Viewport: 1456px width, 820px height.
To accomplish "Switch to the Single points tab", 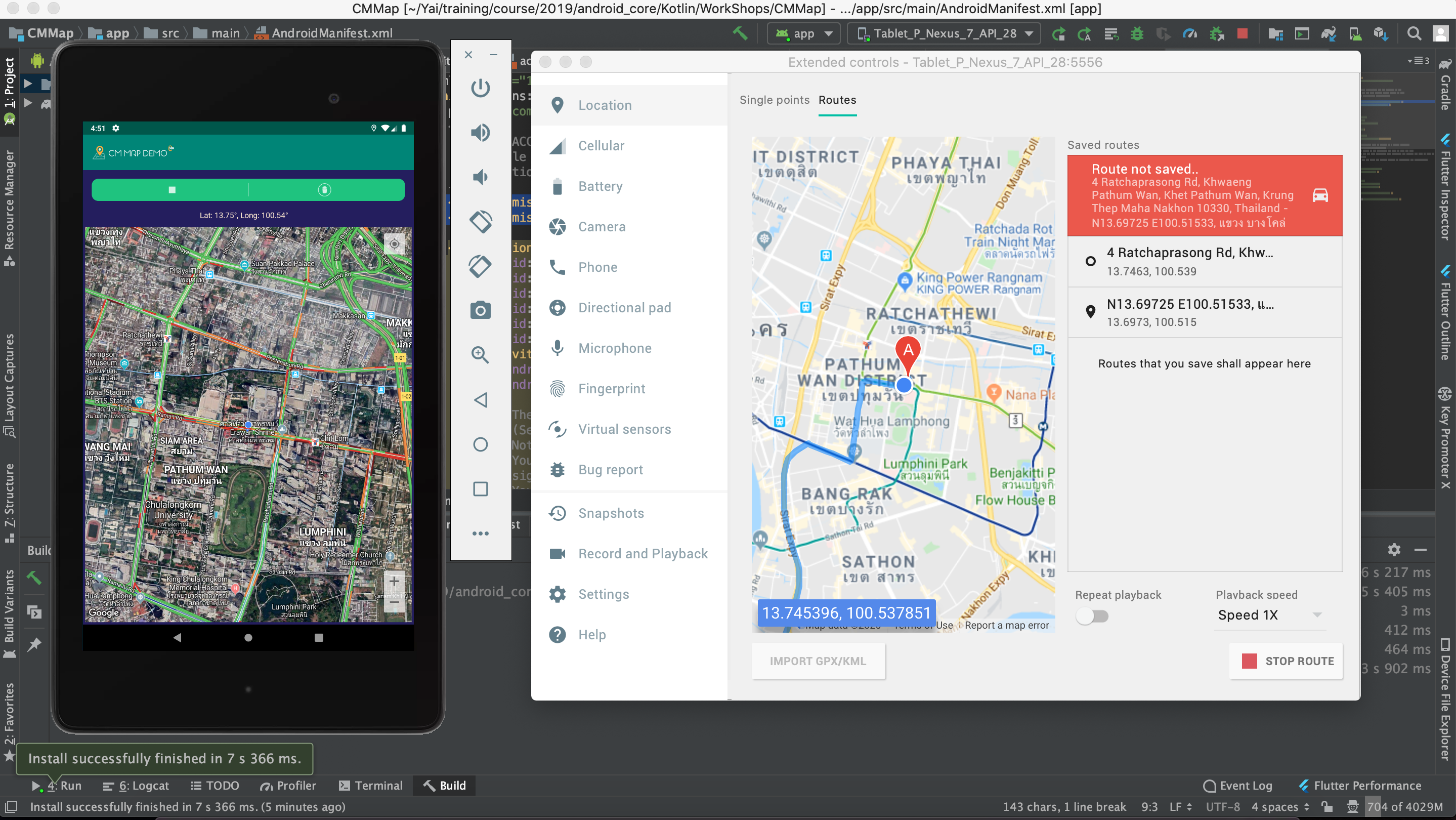I will pyautogui.click(x=774, y=100).
